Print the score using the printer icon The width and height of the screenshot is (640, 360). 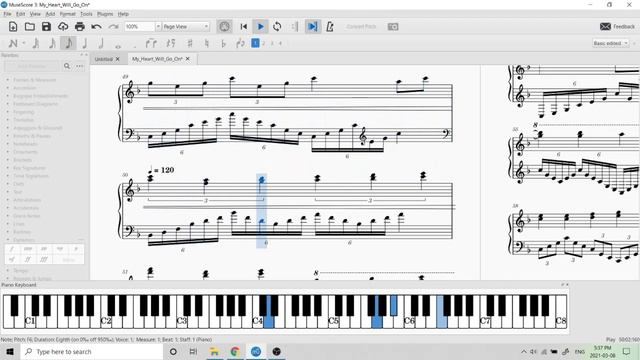click(80, 27)
